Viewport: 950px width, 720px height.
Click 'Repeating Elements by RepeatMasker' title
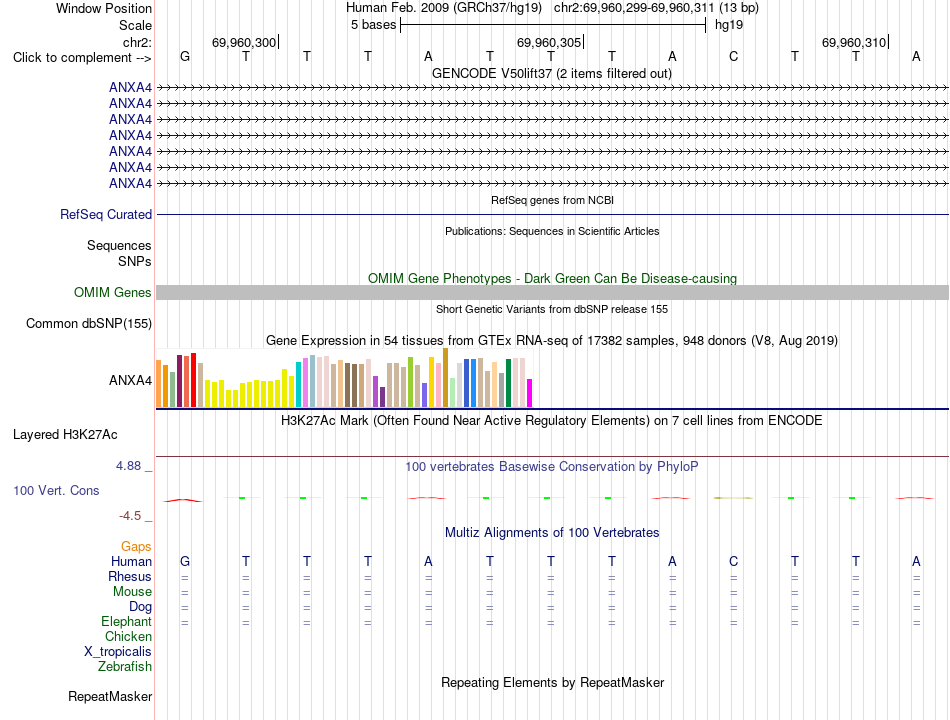553,682
